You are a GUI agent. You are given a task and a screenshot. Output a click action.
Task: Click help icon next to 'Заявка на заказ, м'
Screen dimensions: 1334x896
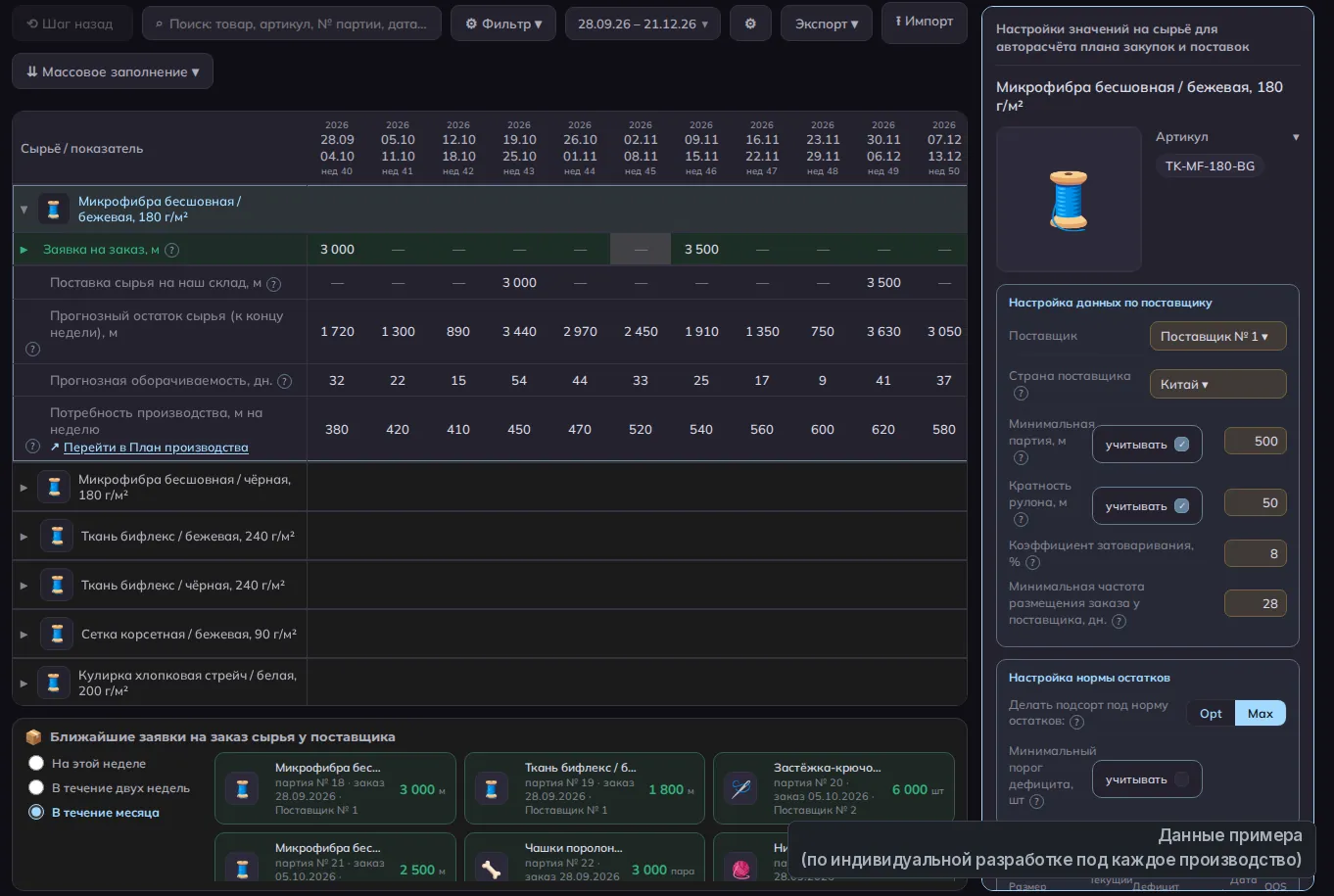[x=172, y=250]
